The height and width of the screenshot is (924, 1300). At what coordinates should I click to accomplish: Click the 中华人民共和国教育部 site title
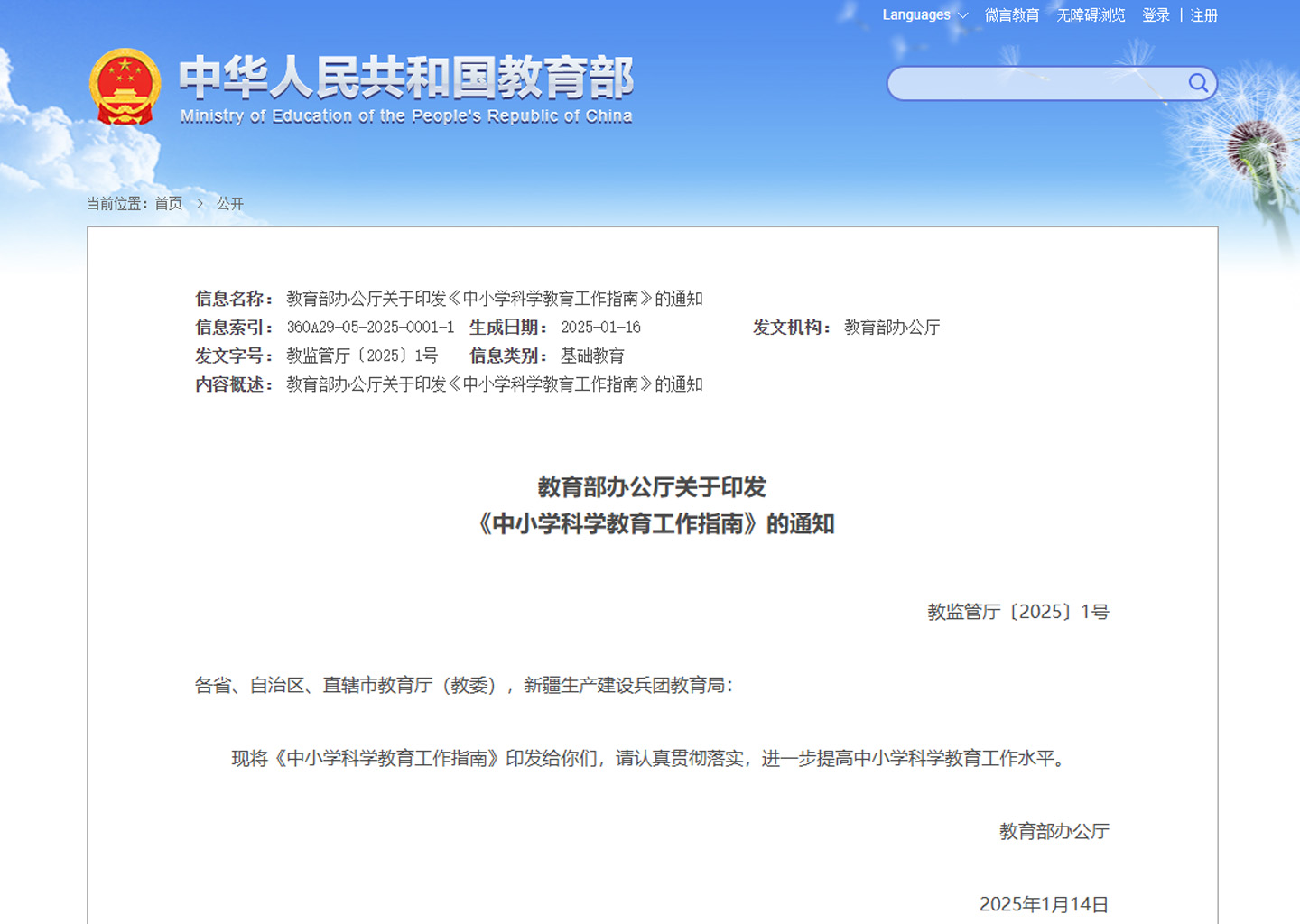click(x=406, y=78)
